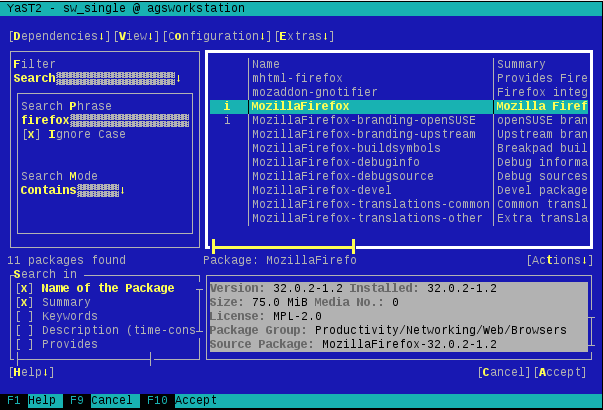603x410 pixels.
Task: Click the Summary column header
Action: [x=521, y=64]
